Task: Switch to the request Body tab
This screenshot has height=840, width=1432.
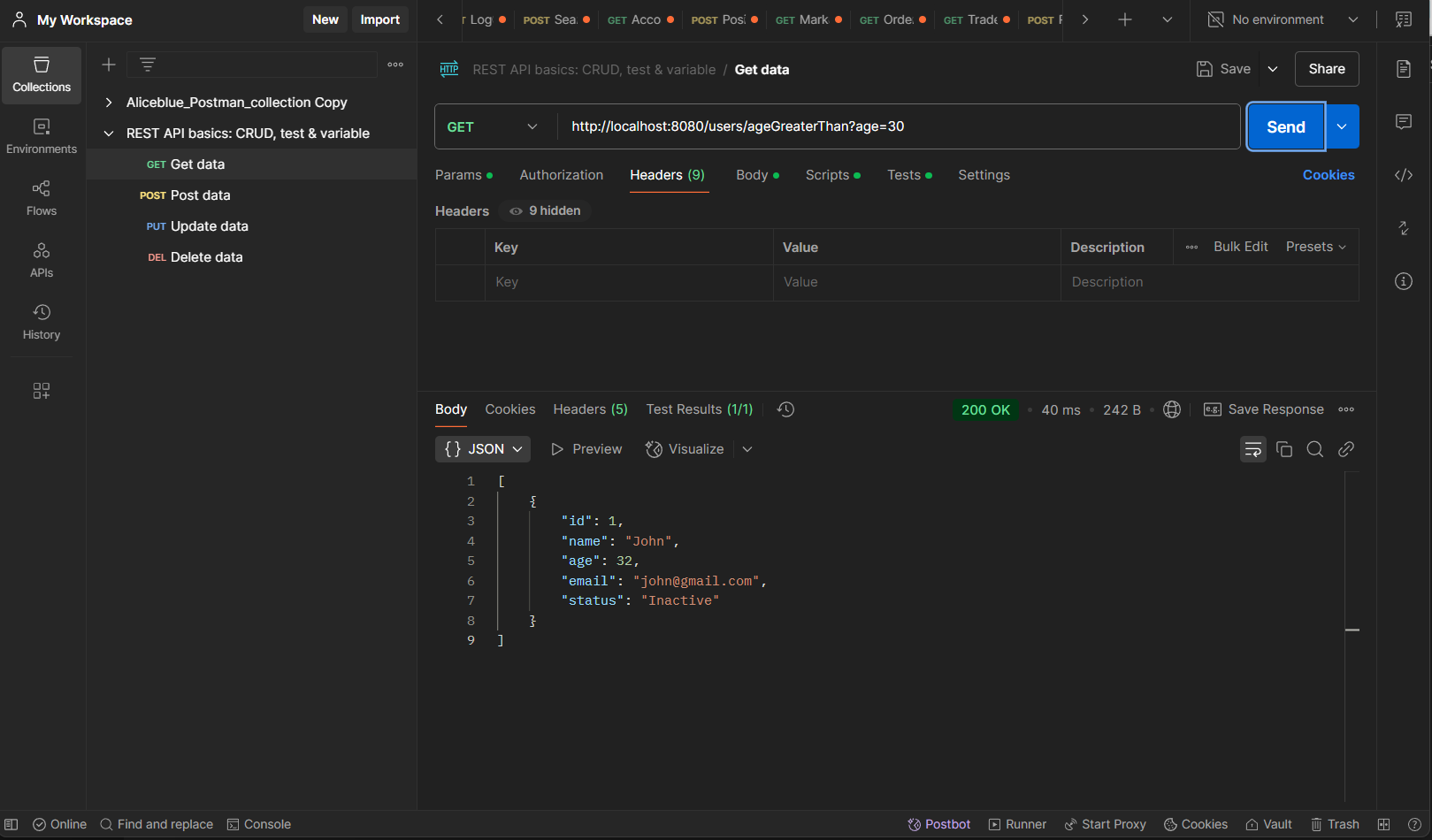Action: click(757, 175)
